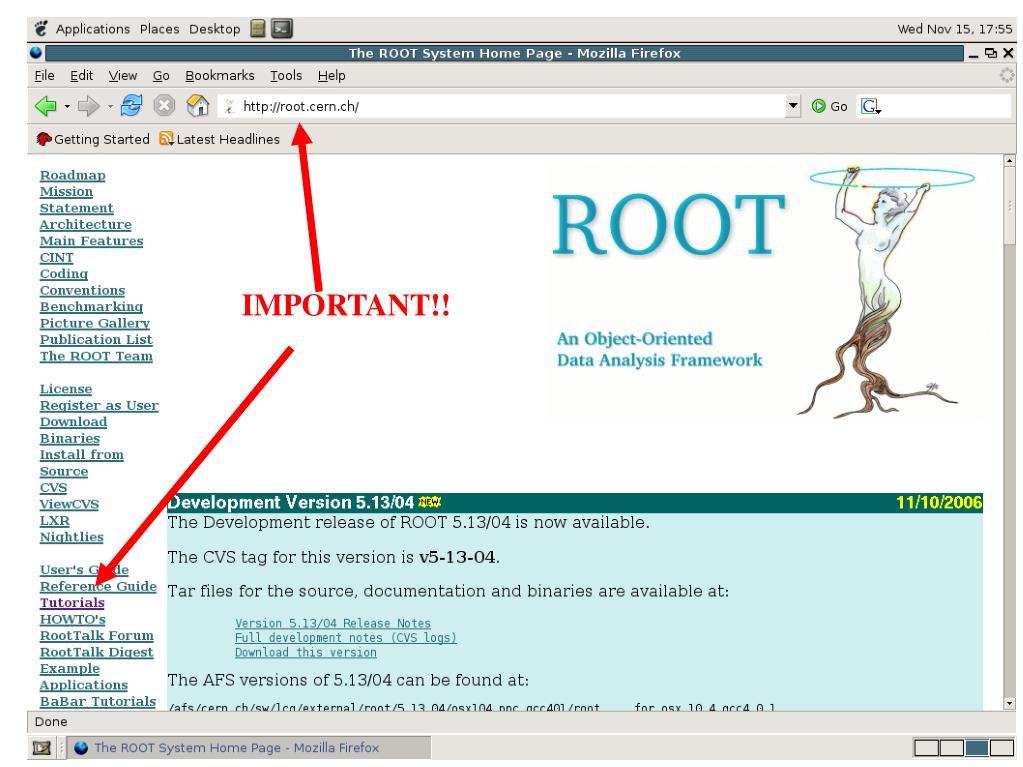Open the Picture Gallery link

pyautogui.click(x=95, y=323)
